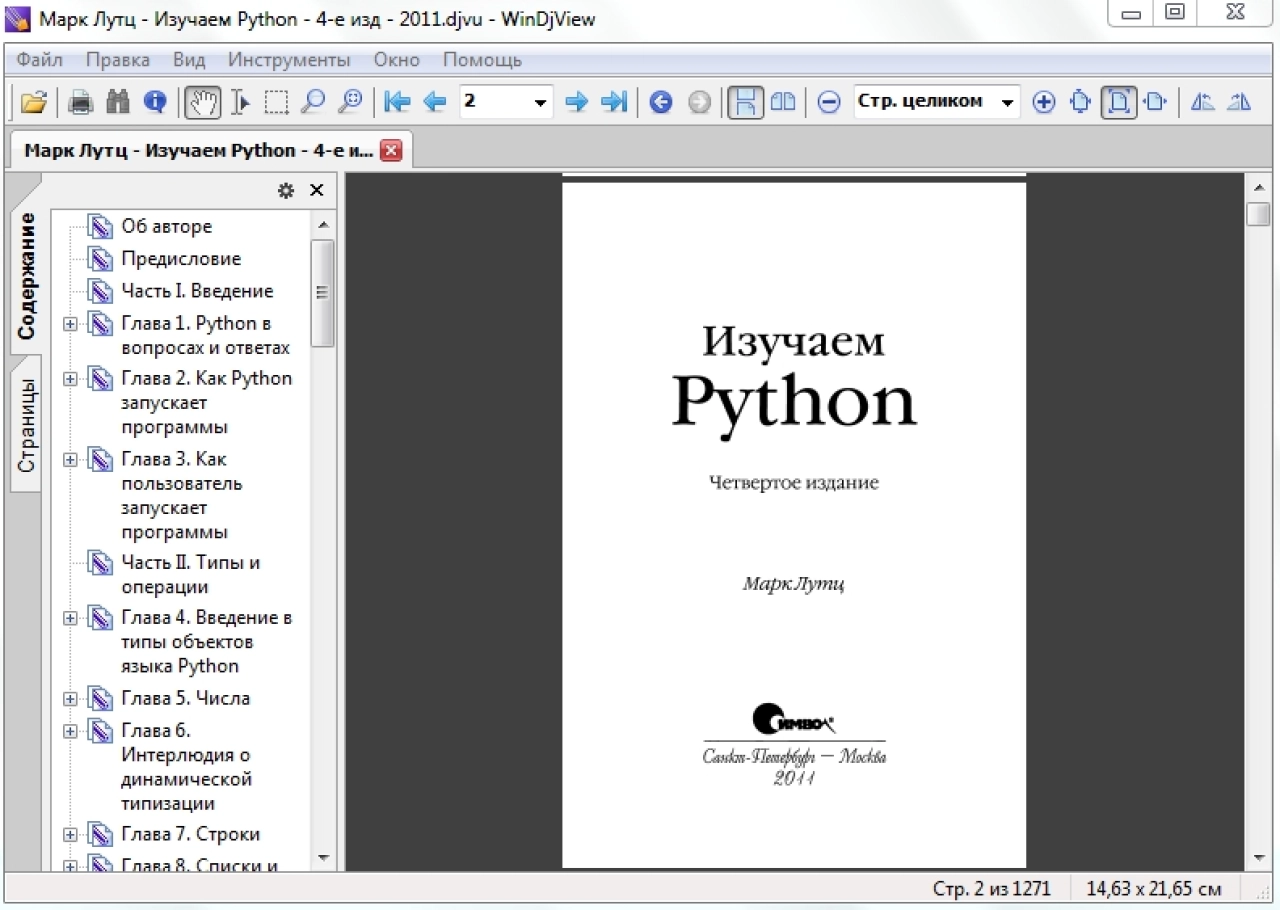Open sidebar settings gear icon
Screen dimensions: 1280x910
[286, 190]
